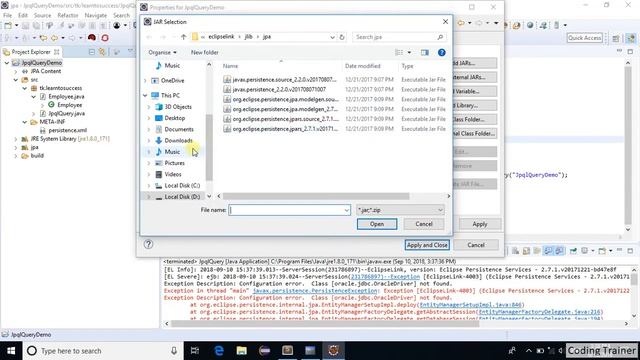This screenshot has width=640, height=360.
Task: Open OneDrive in navigation pane
Action: click(x=172, y=80)
